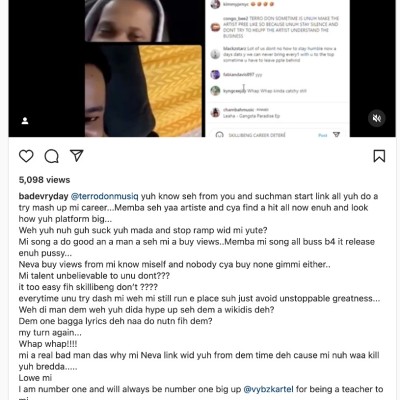Open the congo_bee2 commenter's lips avatar

coord(215,27)
